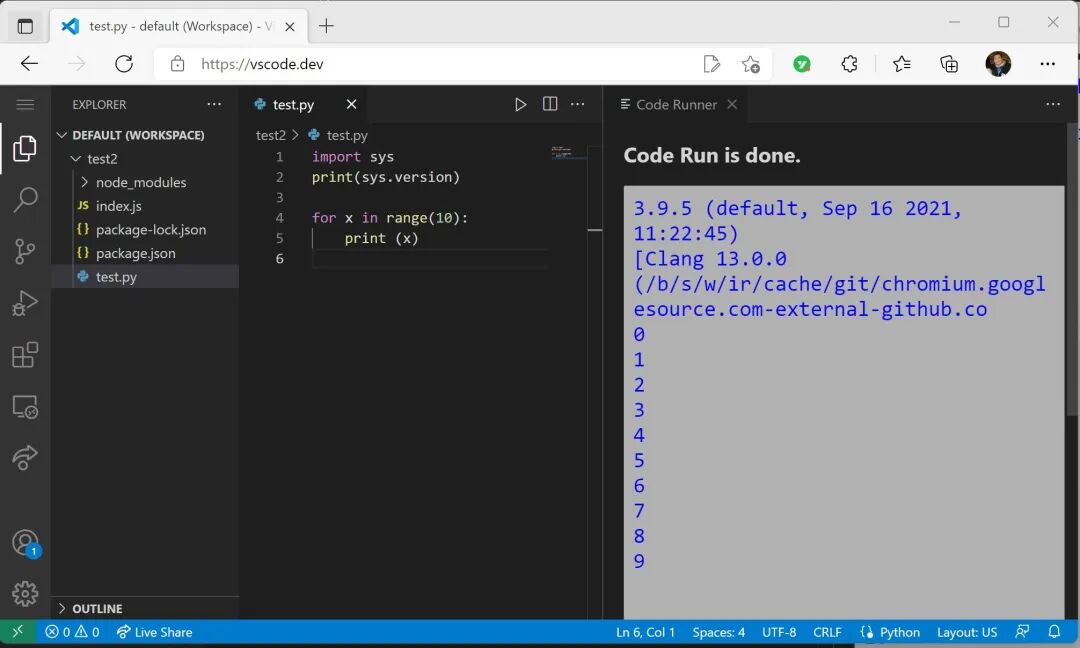
Task: Open the Source Control panel
Action: (x=25, y=252)
